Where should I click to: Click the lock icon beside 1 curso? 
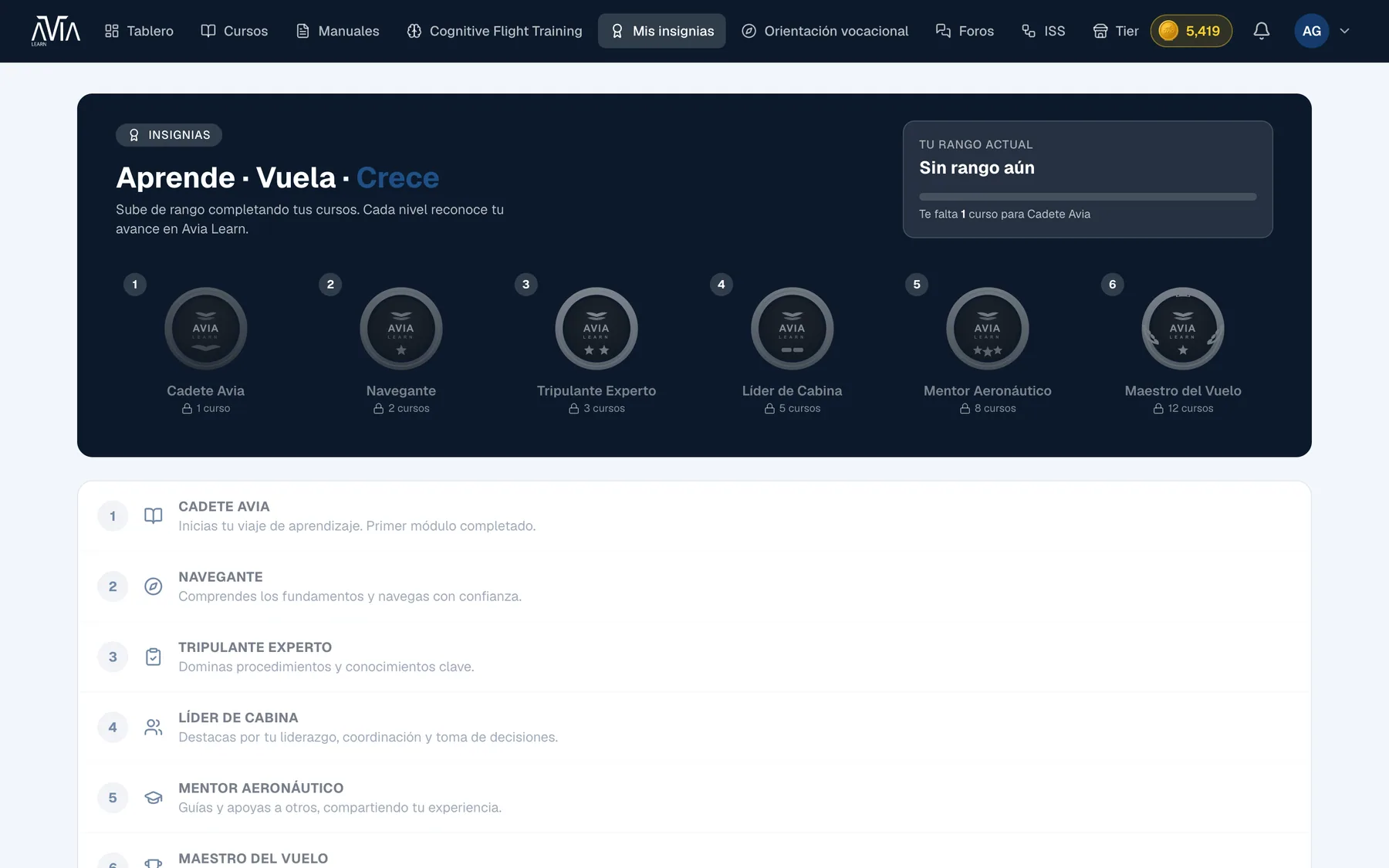point(187,408)
